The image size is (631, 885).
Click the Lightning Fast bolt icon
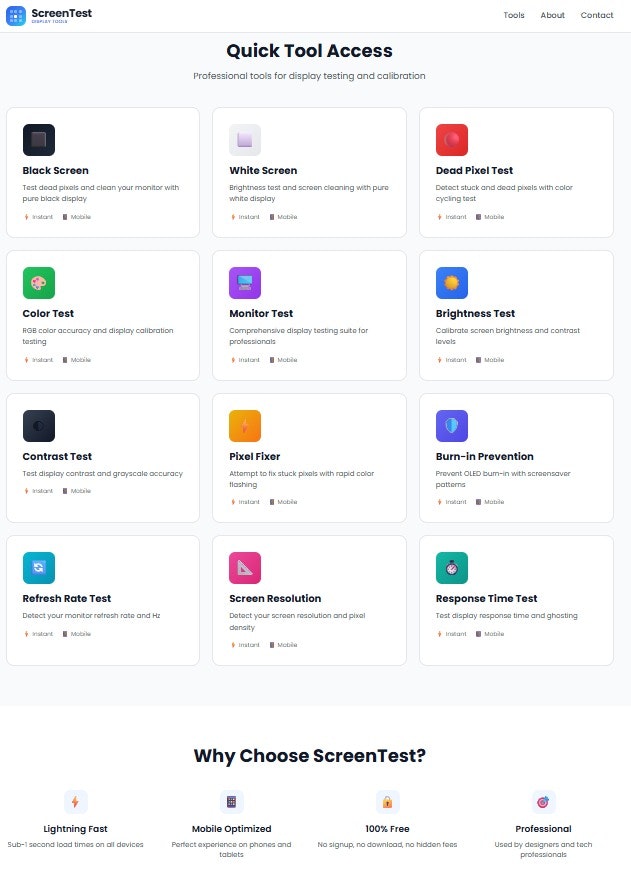(75, 800)
